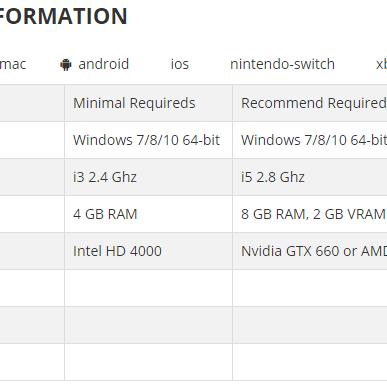Click the Recommend Requireds column header
Image resolution: width=387 pixels, height=387 pixels.
(310, 103)
